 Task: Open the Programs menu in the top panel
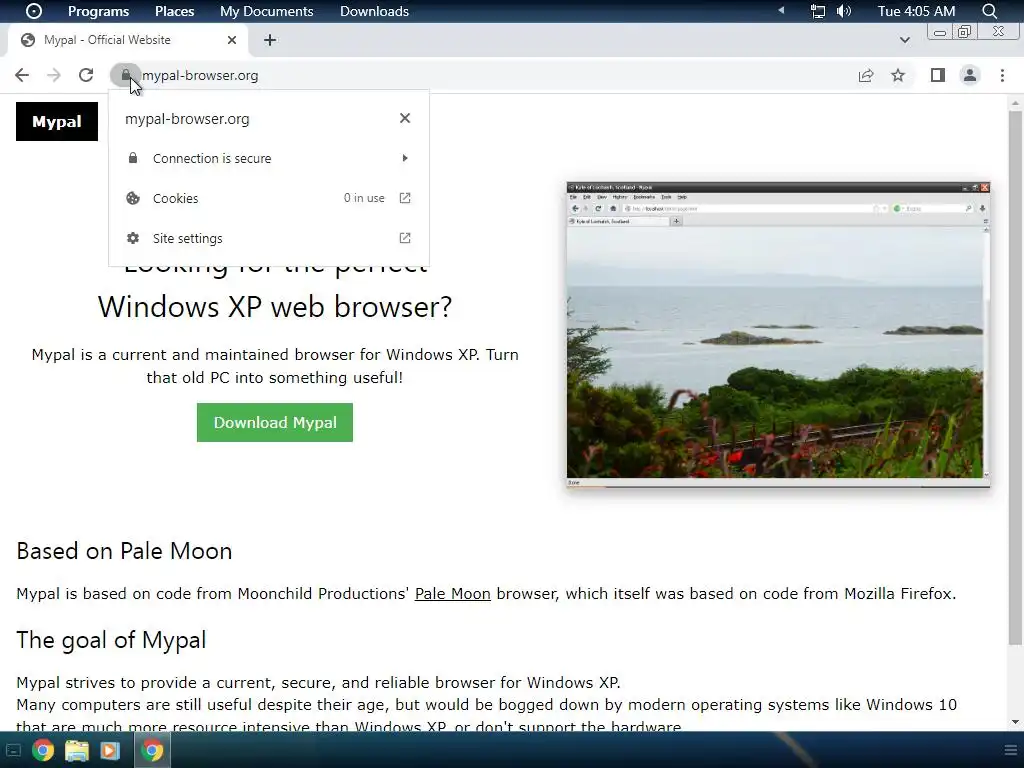(99, 11)
